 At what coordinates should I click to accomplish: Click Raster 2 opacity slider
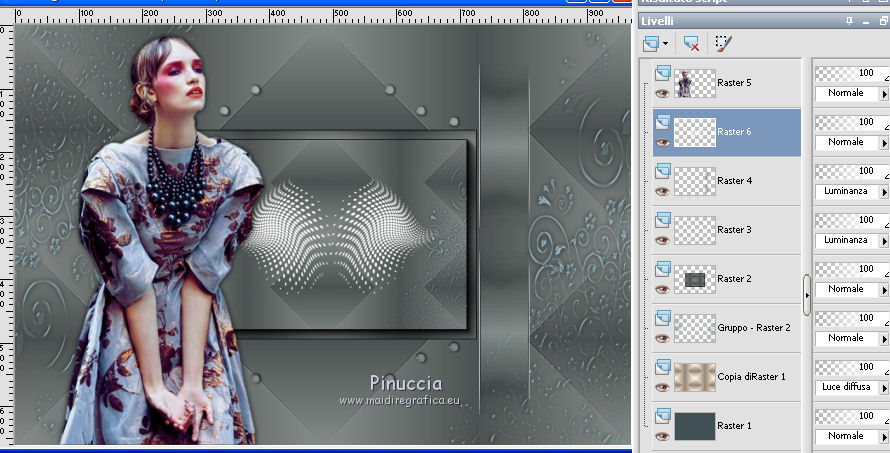(852, 269)
